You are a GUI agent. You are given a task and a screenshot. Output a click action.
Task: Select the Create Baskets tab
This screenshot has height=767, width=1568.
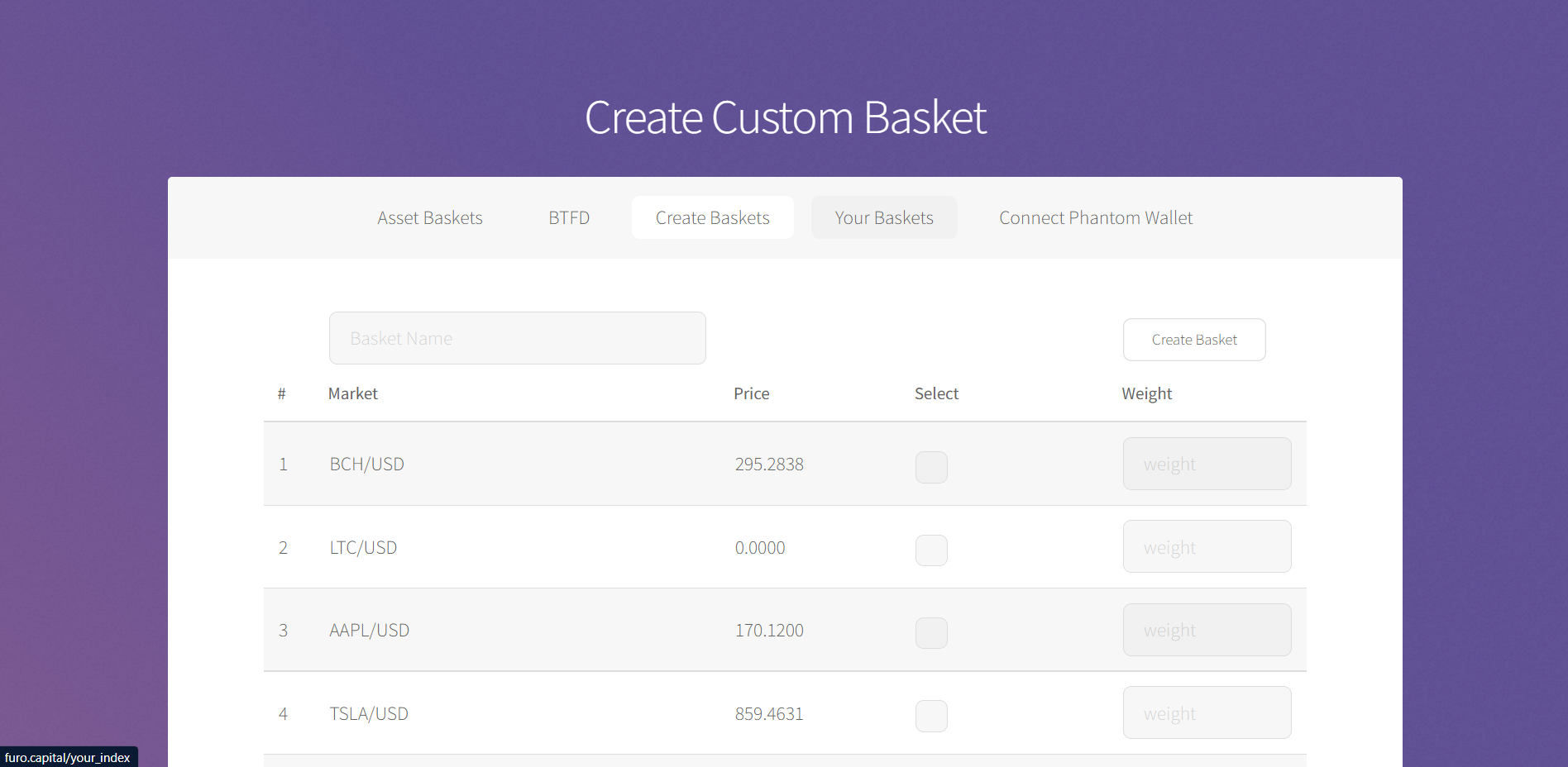click(x=713, y=217)
